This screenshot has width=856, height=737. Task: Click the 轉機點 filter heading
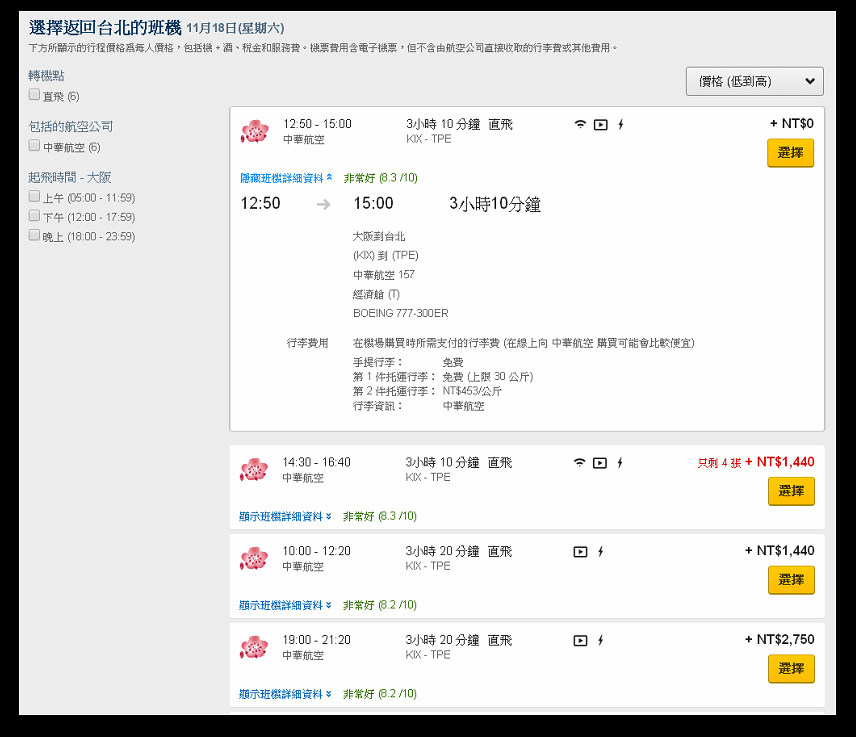coord(46,76)
